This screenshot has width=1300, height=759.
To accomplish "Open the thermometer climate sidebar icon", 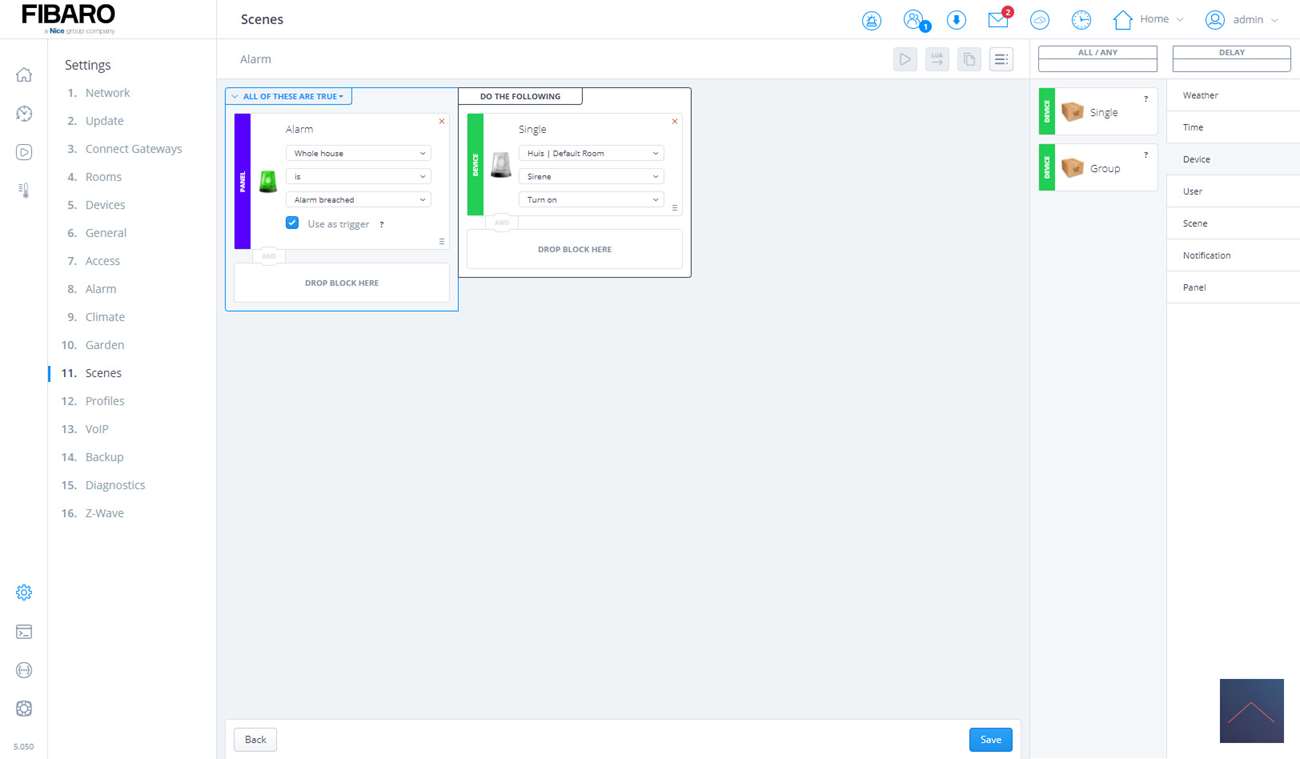I will 24,190.
